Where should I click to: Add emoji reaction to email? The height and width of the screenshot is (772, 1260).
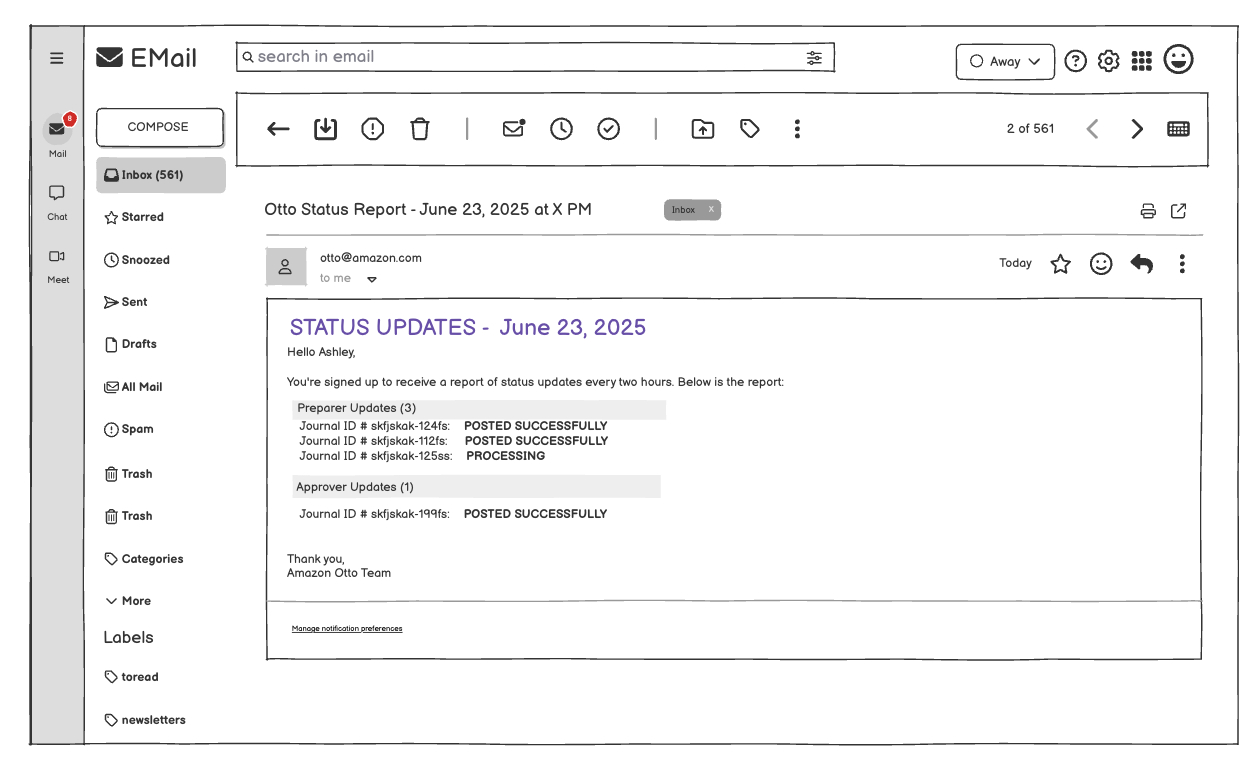[1101, 264]
